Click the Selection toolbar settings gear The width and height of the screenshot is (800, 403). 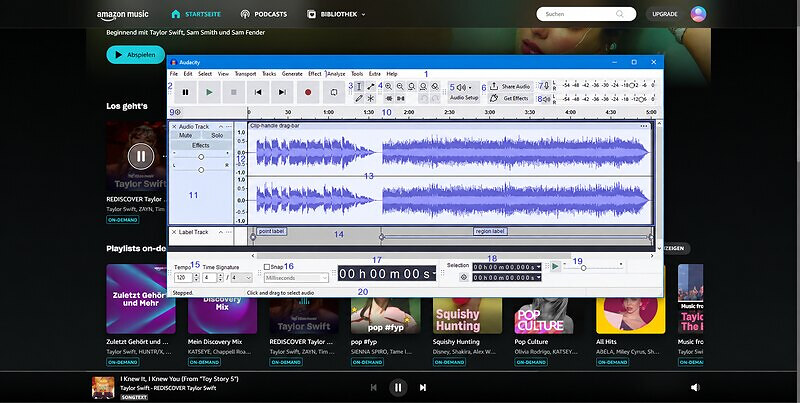point(464,278)
